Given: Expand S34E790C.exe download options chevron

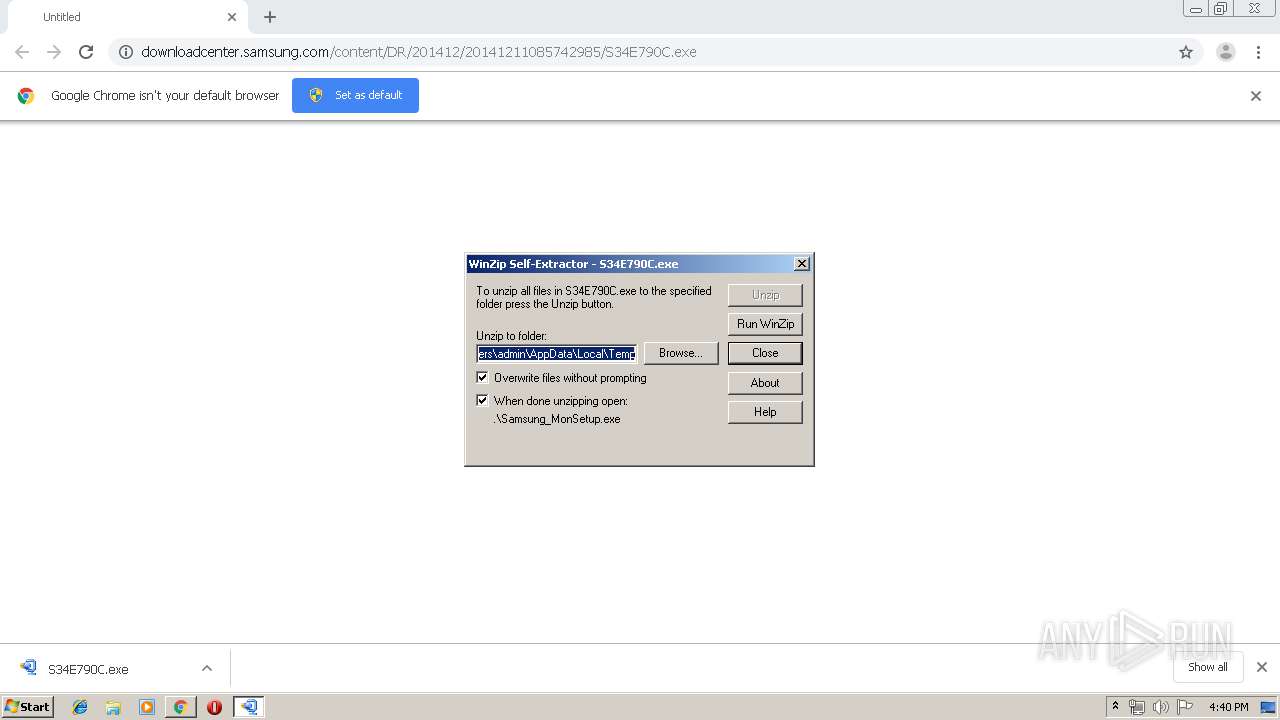Looking at the screenshot, I should [207, 668].
